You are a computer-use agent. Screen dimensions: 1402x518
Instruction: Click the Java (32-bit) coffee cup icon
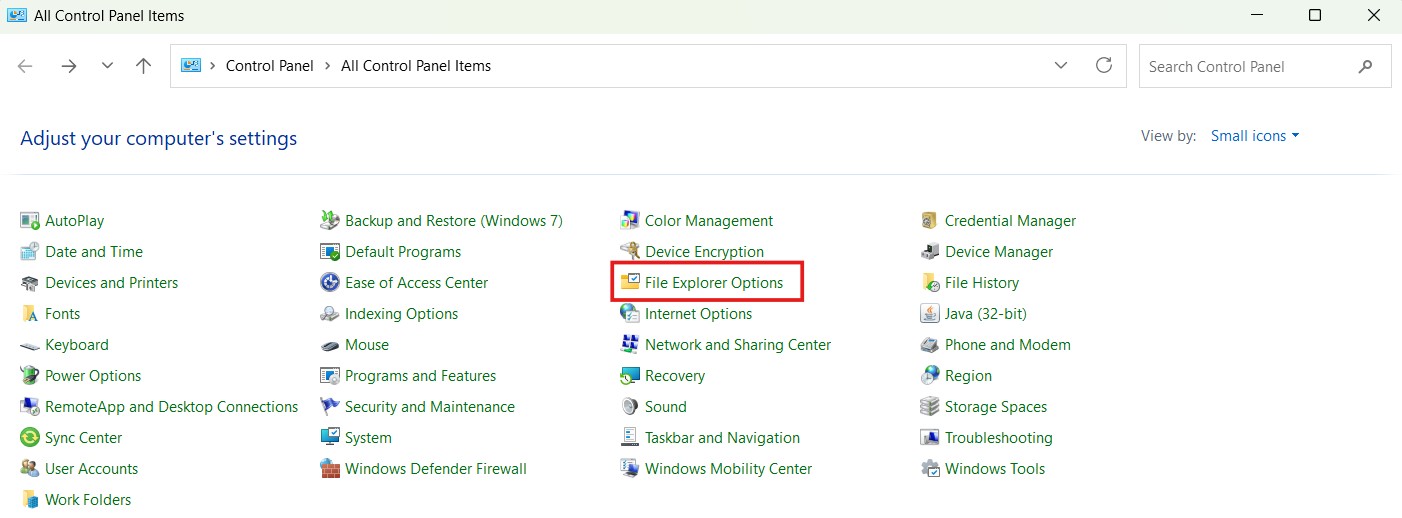[929, 314]
